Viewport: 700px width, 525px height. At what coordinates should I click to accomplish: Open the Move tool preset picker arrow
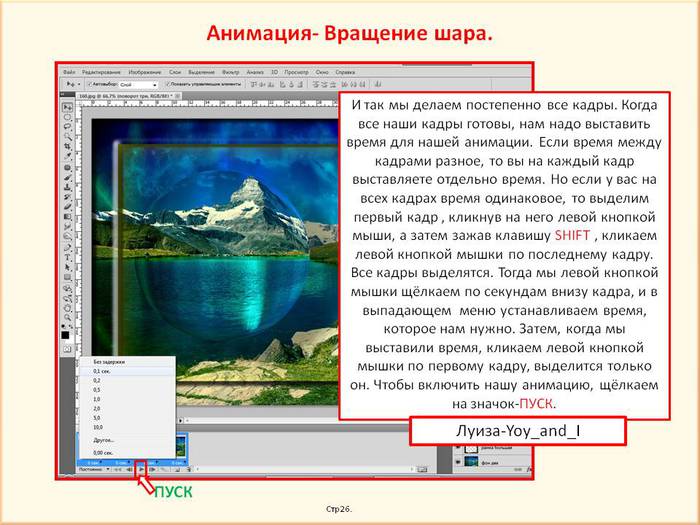pos(79,84)
